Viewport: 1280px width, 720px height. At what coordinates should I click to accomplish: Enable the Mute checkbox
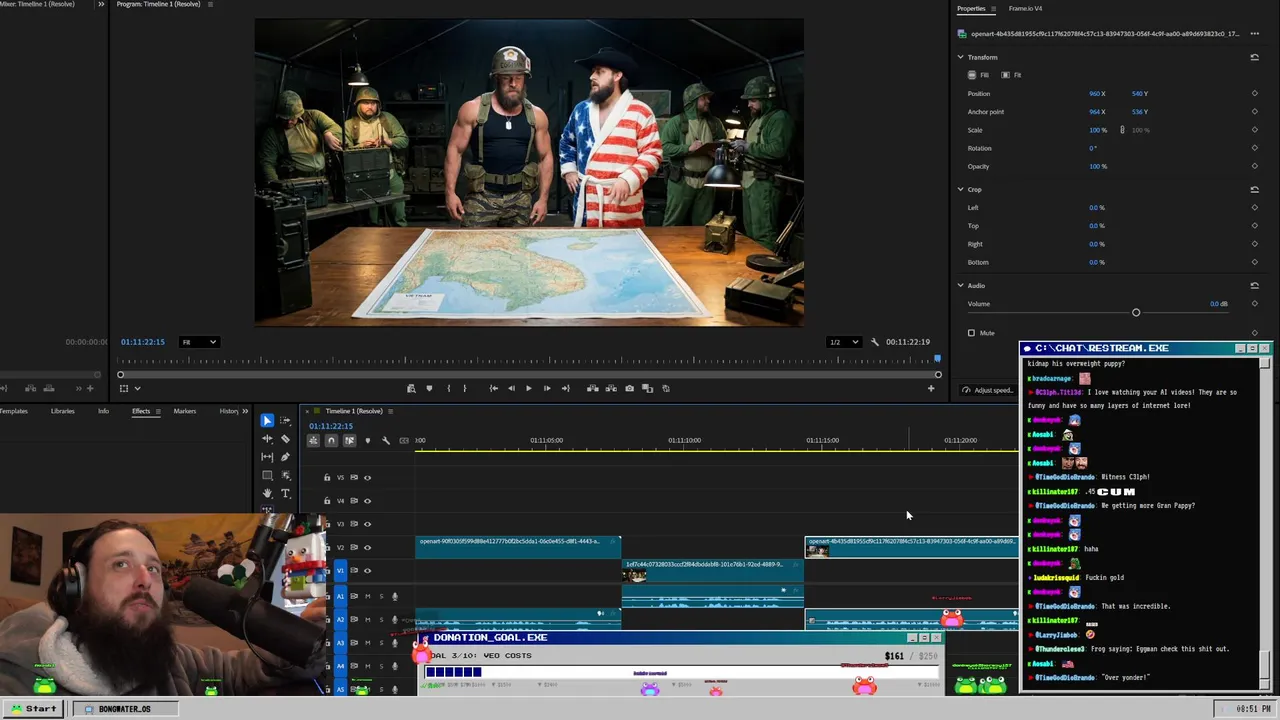click(971, 333)
